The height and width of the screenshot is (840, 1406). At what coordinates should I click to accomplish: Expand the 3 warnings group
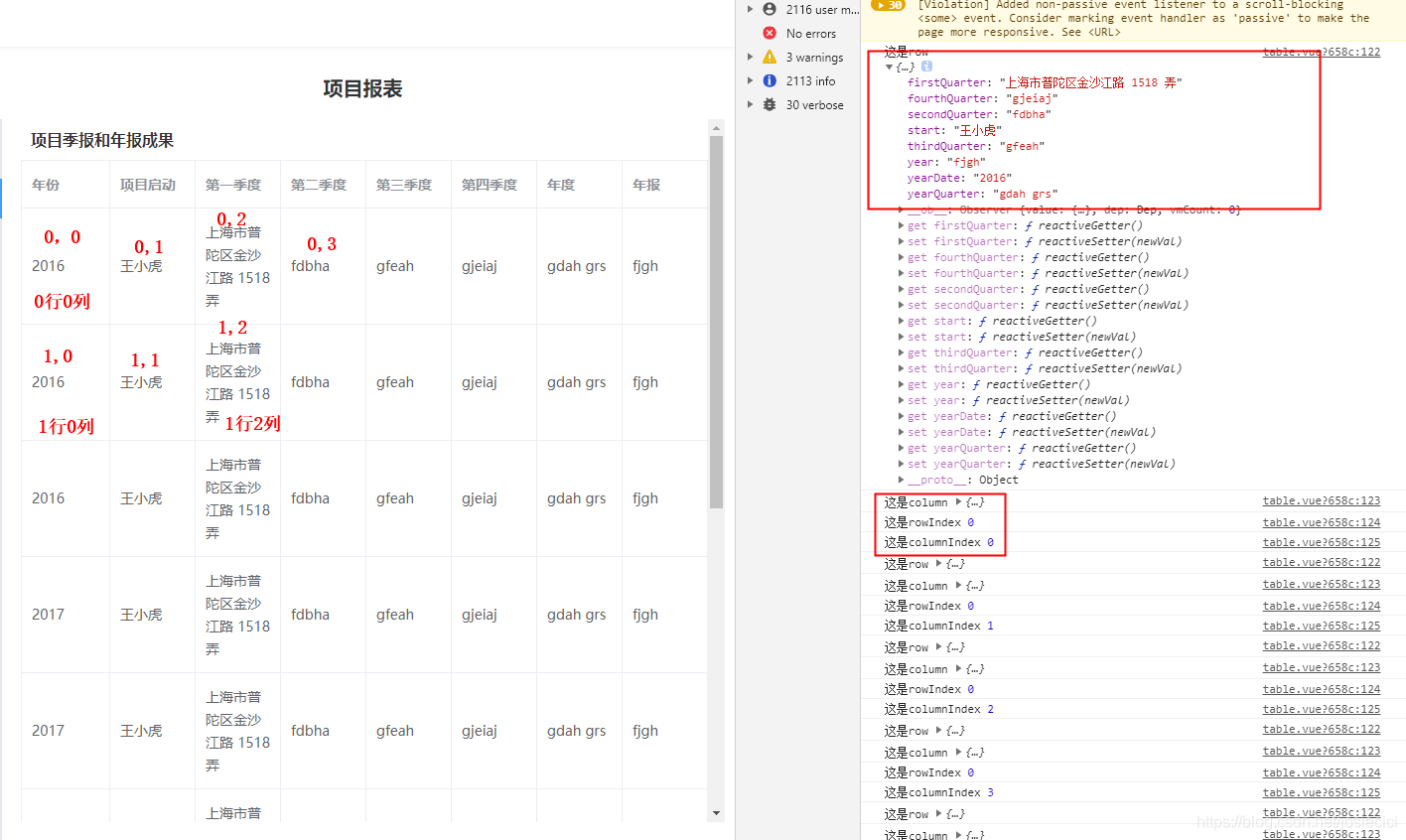751,57
